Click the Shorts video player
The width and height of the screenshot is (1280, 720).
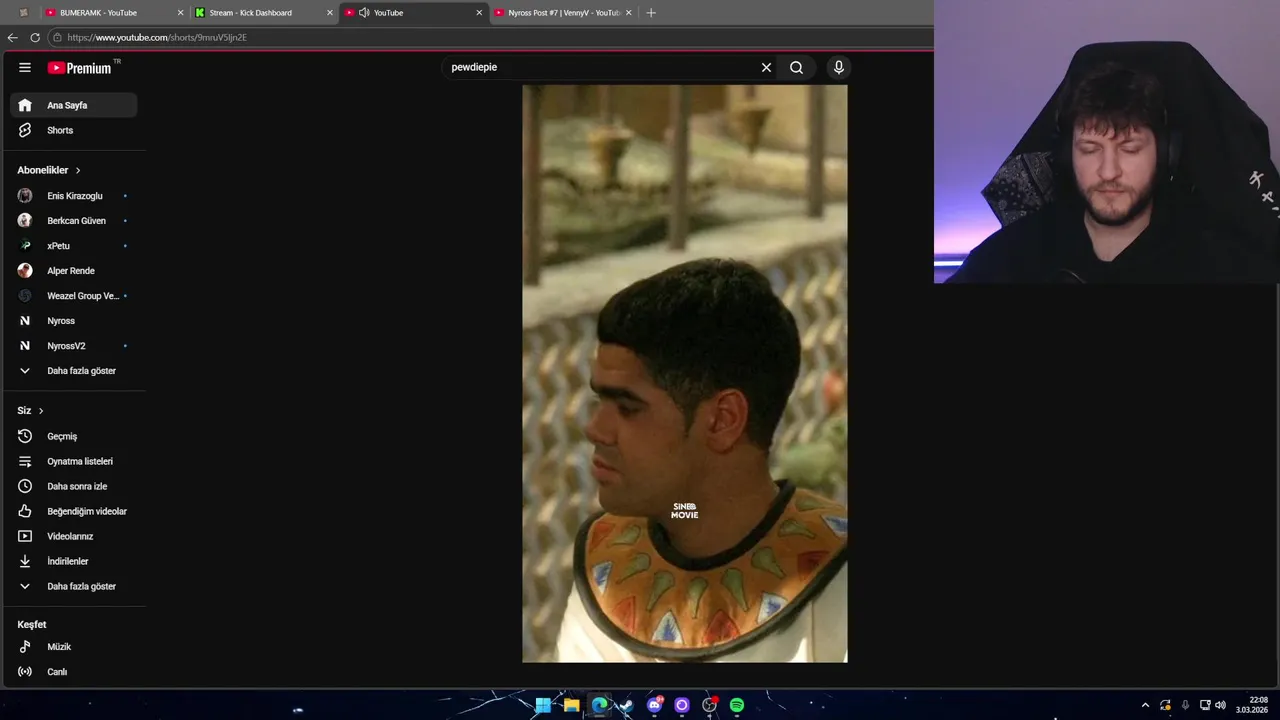coord(684,373)
